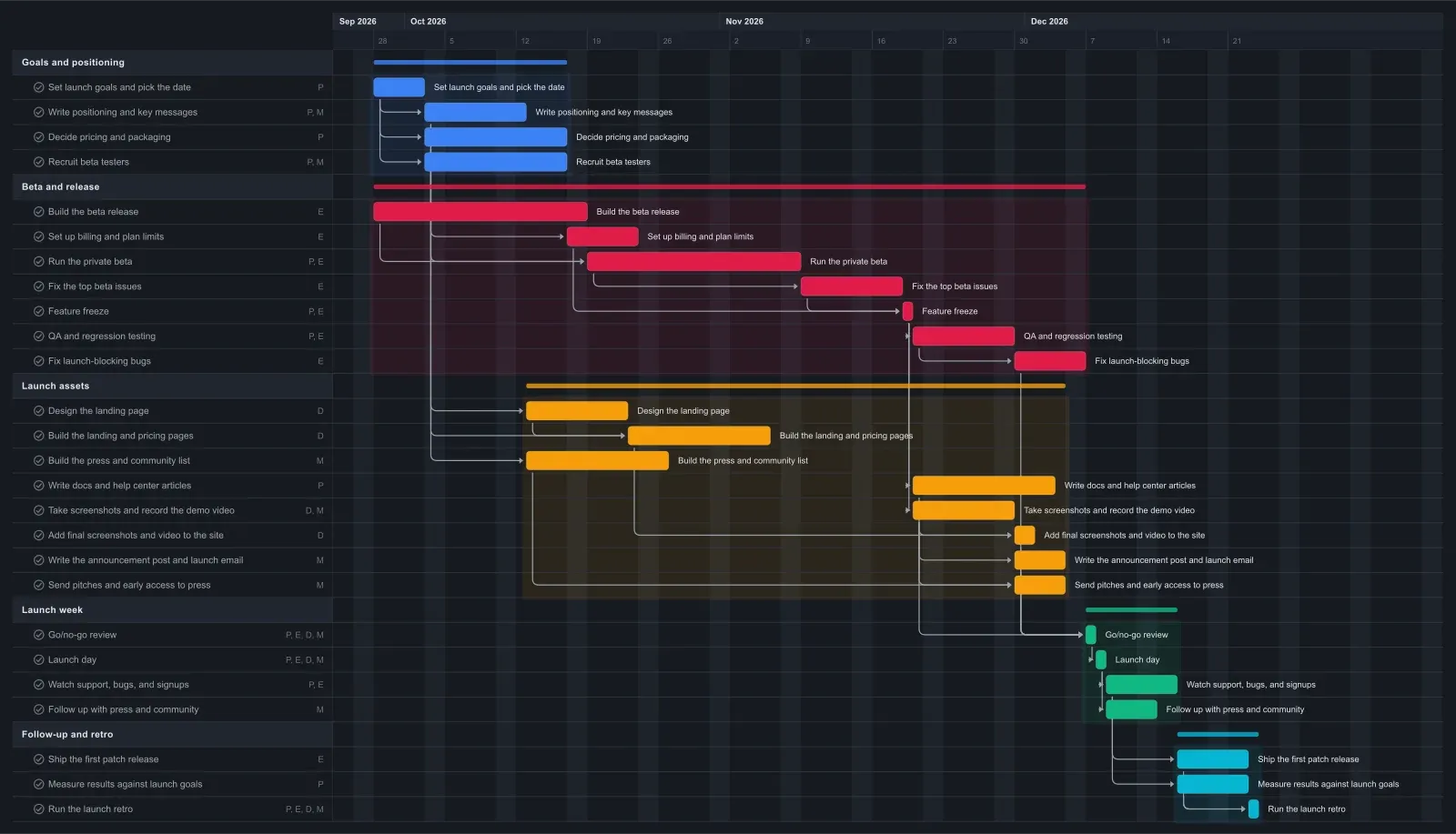Click the Fix launch-blocking bugs label beside its bar
Viewport: 1456px width, 834px height.
coord(1142,361)
